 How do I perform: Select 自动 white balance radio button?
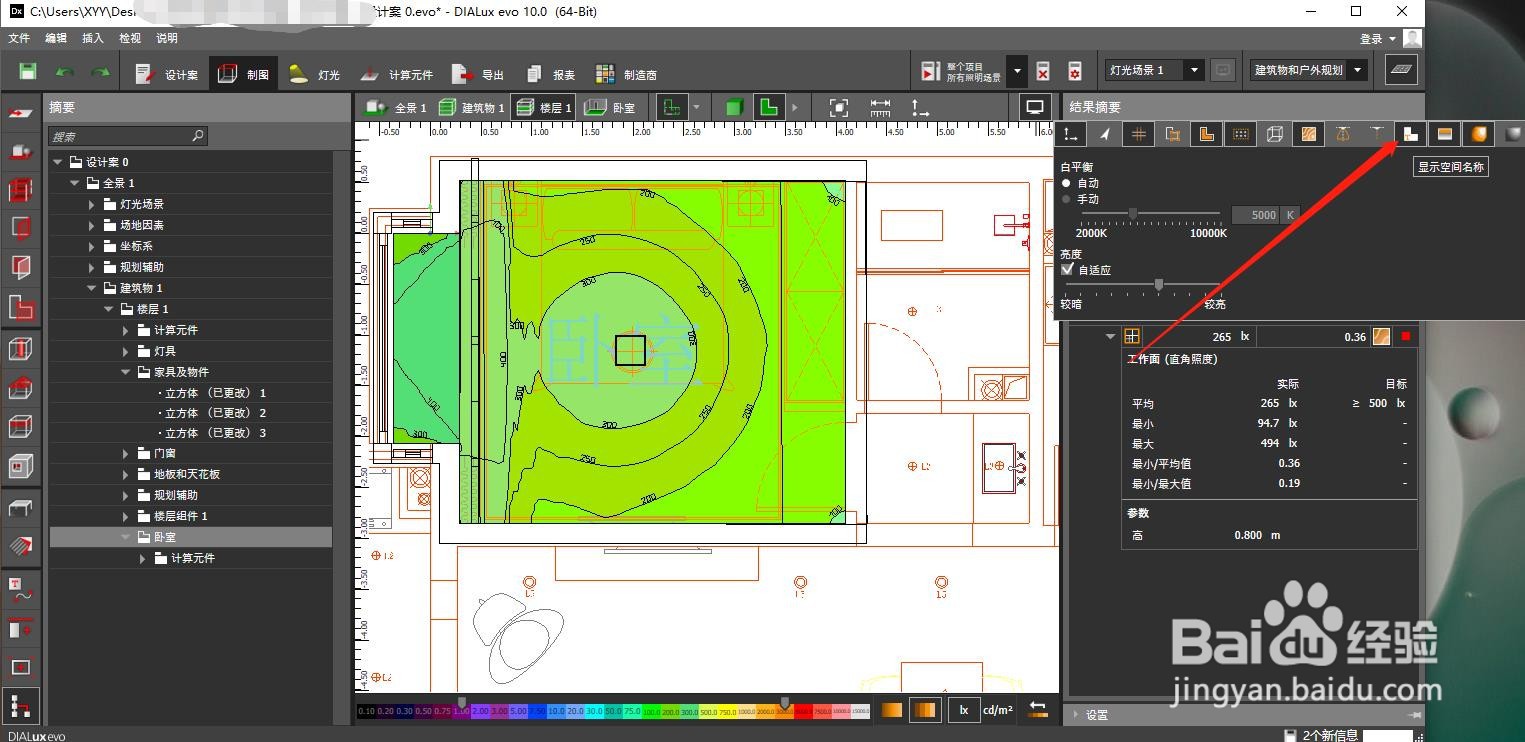(x=1066, y=183)
